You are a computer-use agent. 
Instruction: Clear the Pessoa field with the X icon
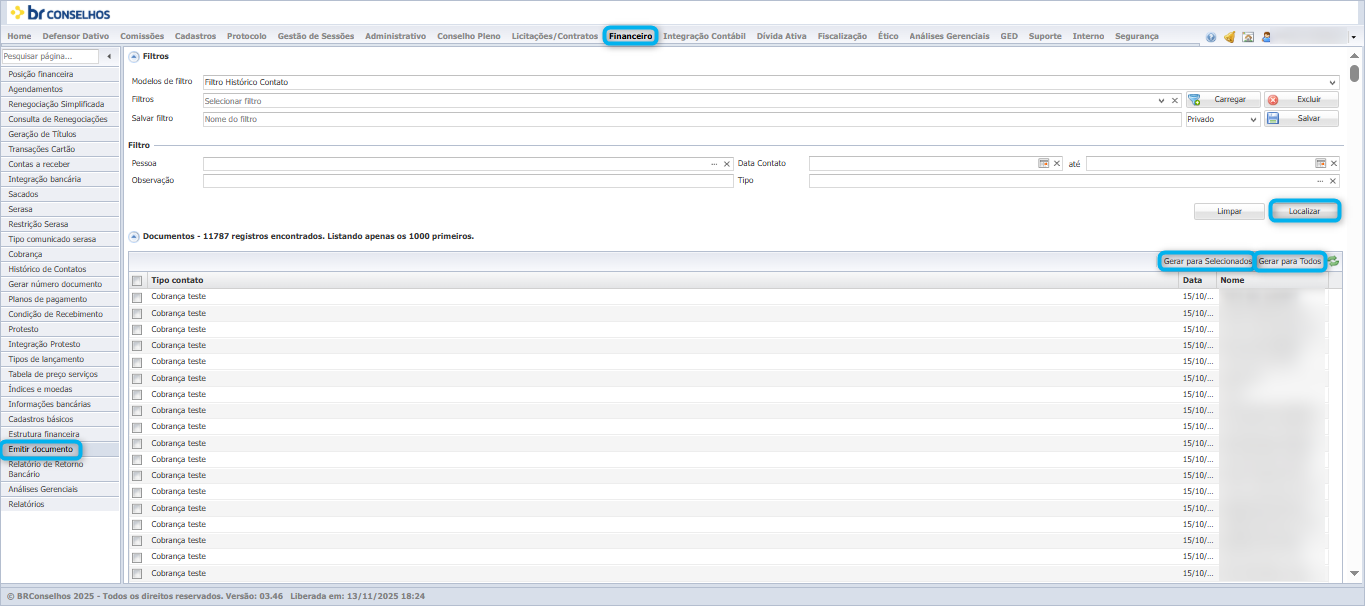tap(727, 163)
